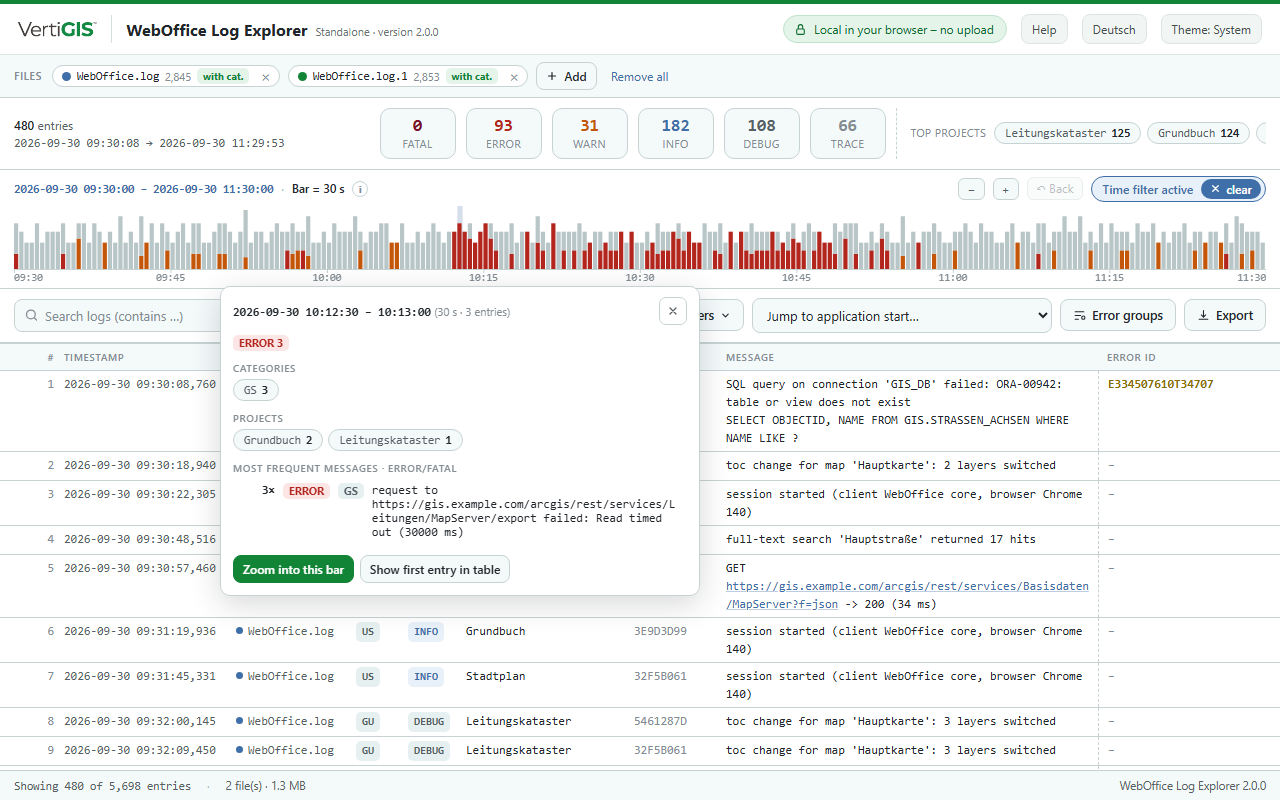Open the Help page
The height and width of the screenshot is (800, 1280).
[1044, 30]
